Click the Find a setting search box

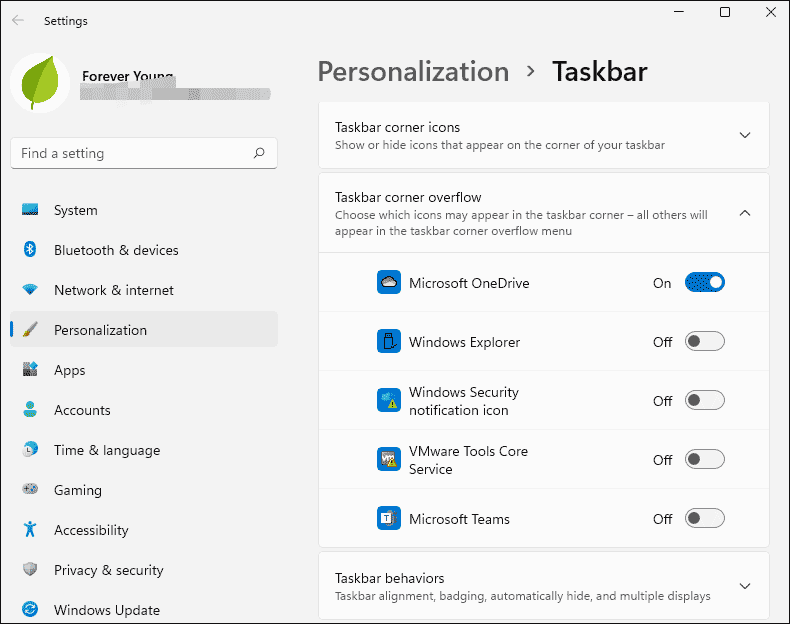(x=144, y=153)
